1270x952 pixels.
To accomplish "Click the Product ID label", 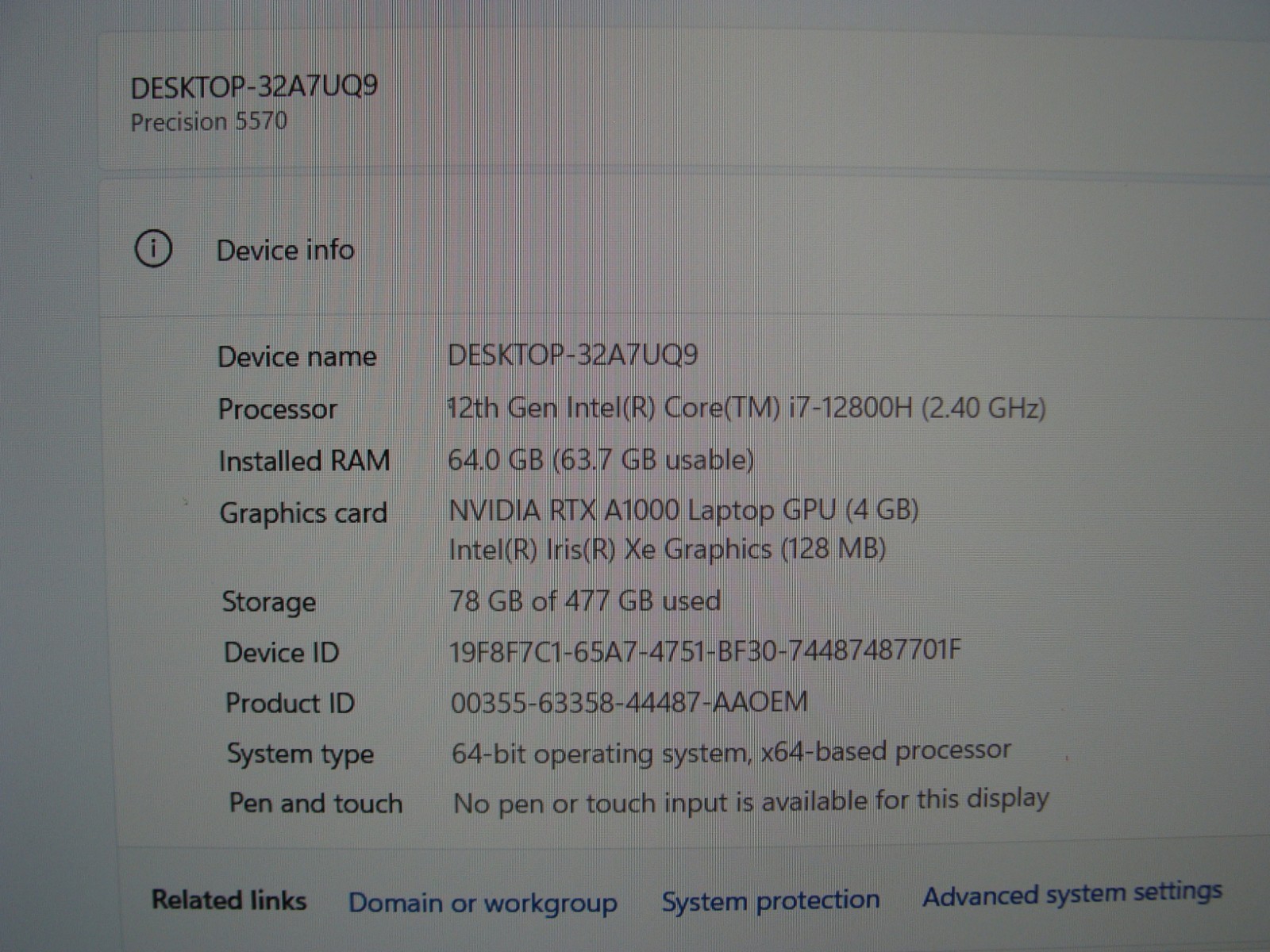I will (290, 703).
